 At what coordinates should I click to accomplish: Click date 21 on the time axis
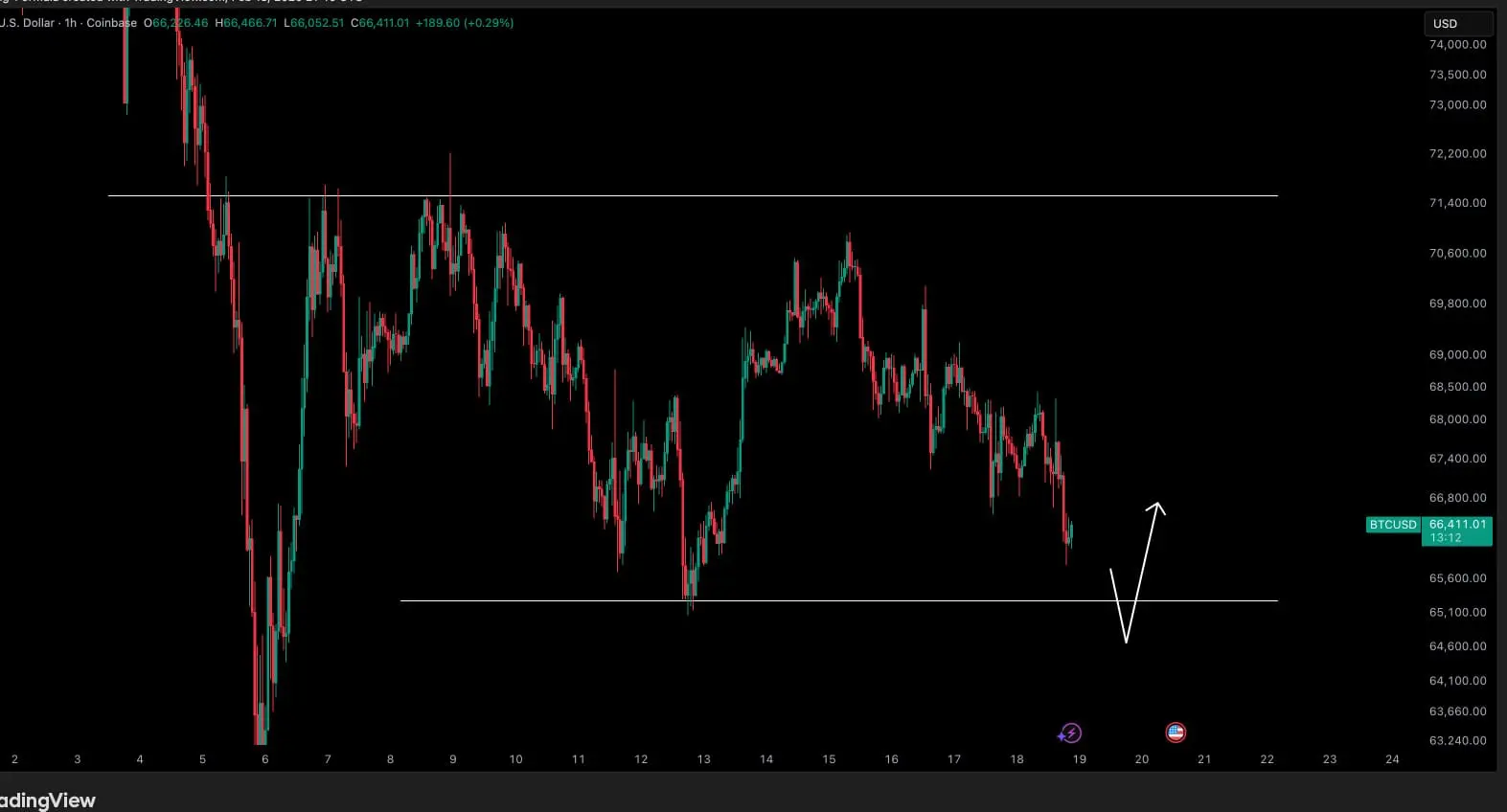tap(1204, 759)
